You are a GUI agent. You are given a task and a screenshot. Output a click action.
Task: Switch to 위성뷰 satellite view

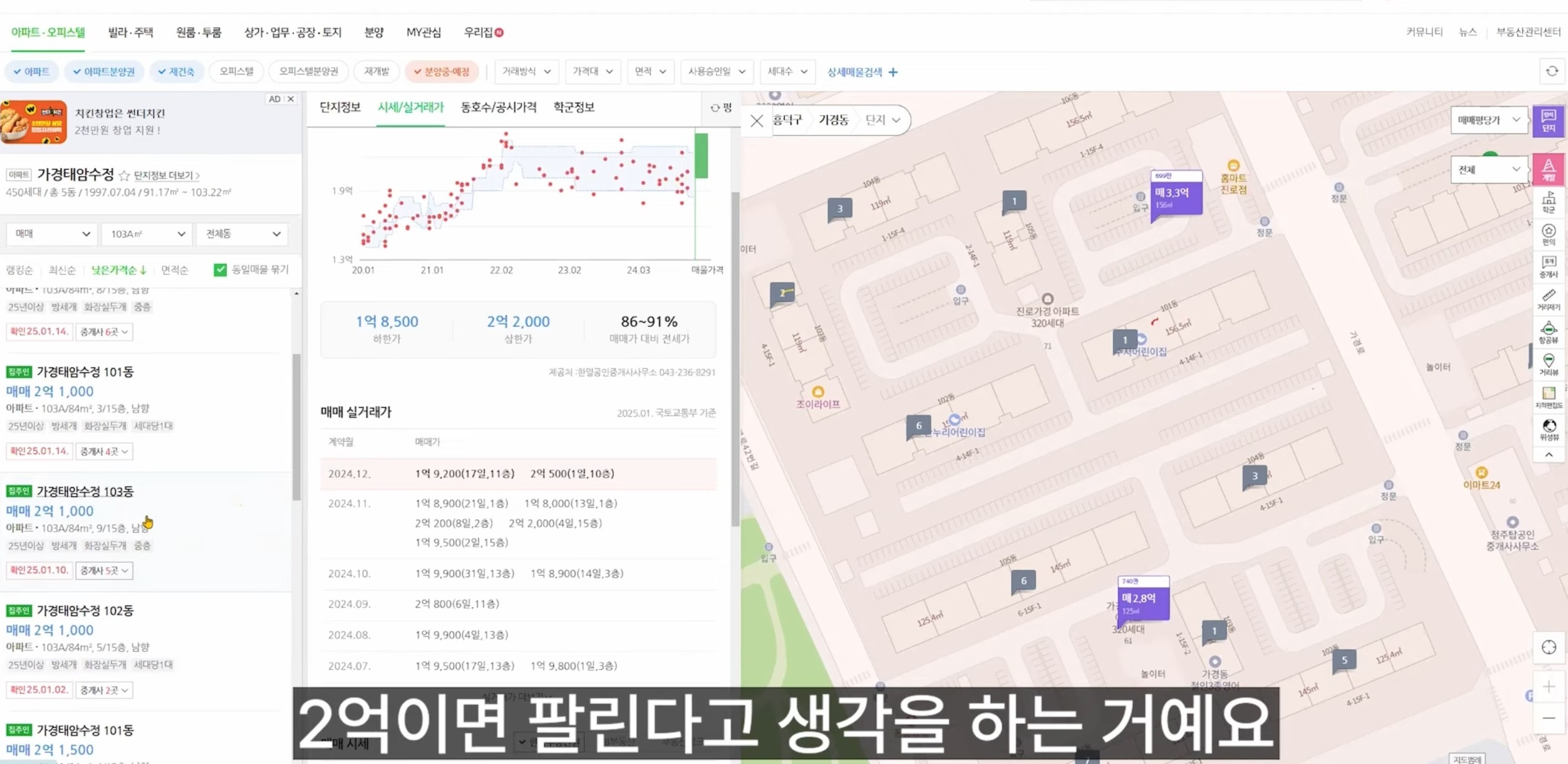[1548, 429]
